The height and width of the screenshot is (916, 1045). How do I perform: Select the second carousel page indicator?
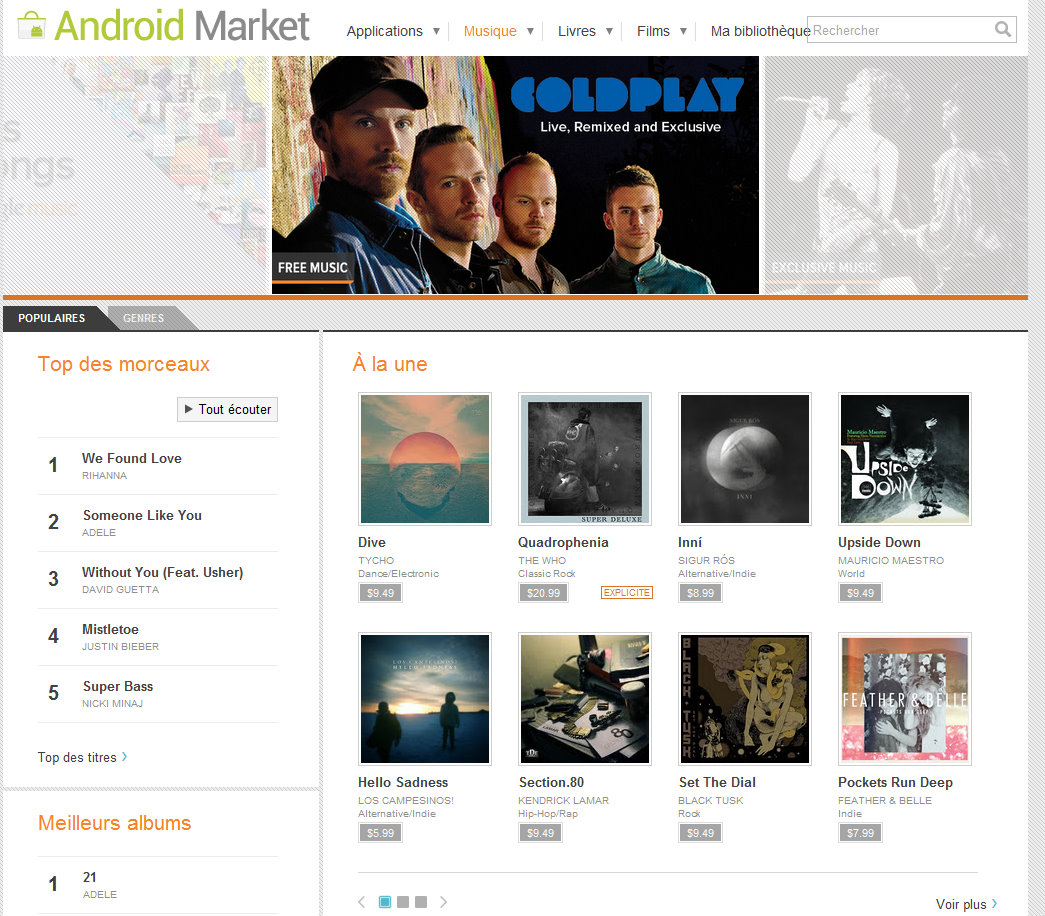pyautogui.click(x=403, y=902)
